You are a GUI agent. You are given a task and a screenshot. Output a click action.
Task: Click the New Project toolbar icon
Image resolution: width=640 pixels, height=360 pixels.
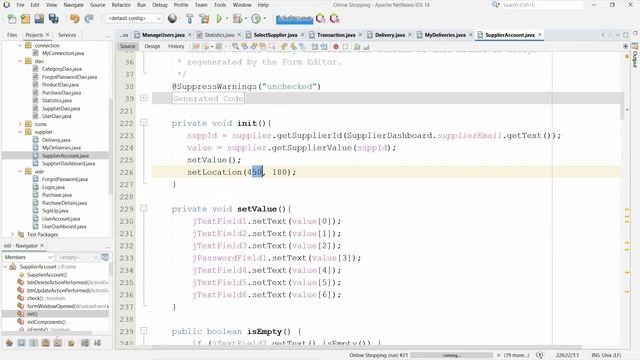[x=25, y=19]
